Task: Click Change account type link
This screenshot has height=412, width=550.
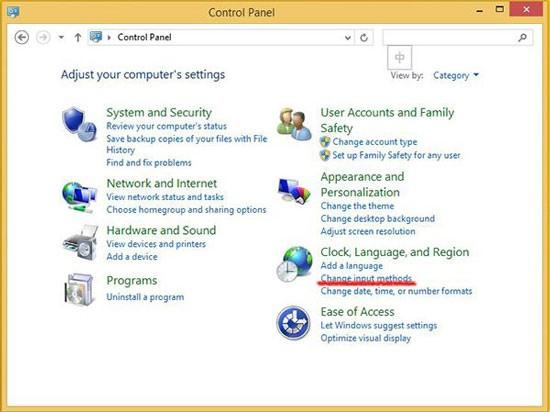Action: (x=375, y=142)
